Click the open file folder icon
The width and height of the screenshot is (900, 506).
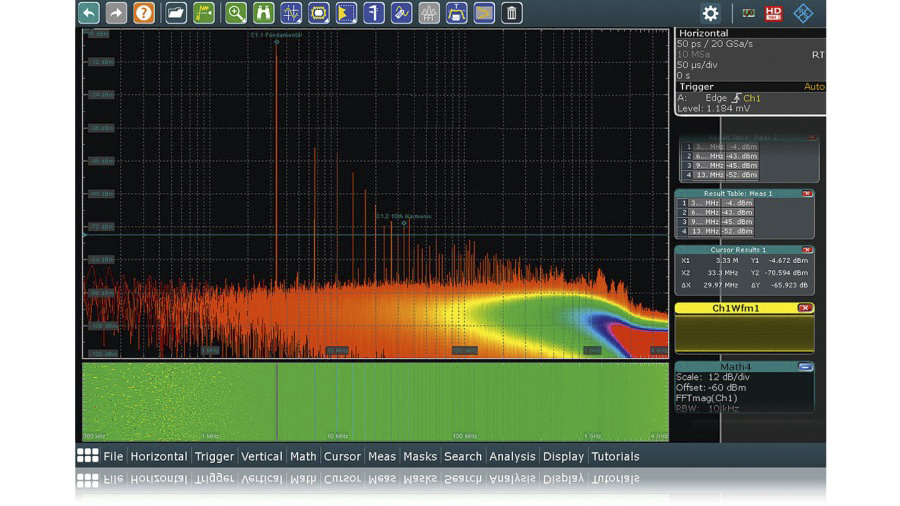pos(176,13)
